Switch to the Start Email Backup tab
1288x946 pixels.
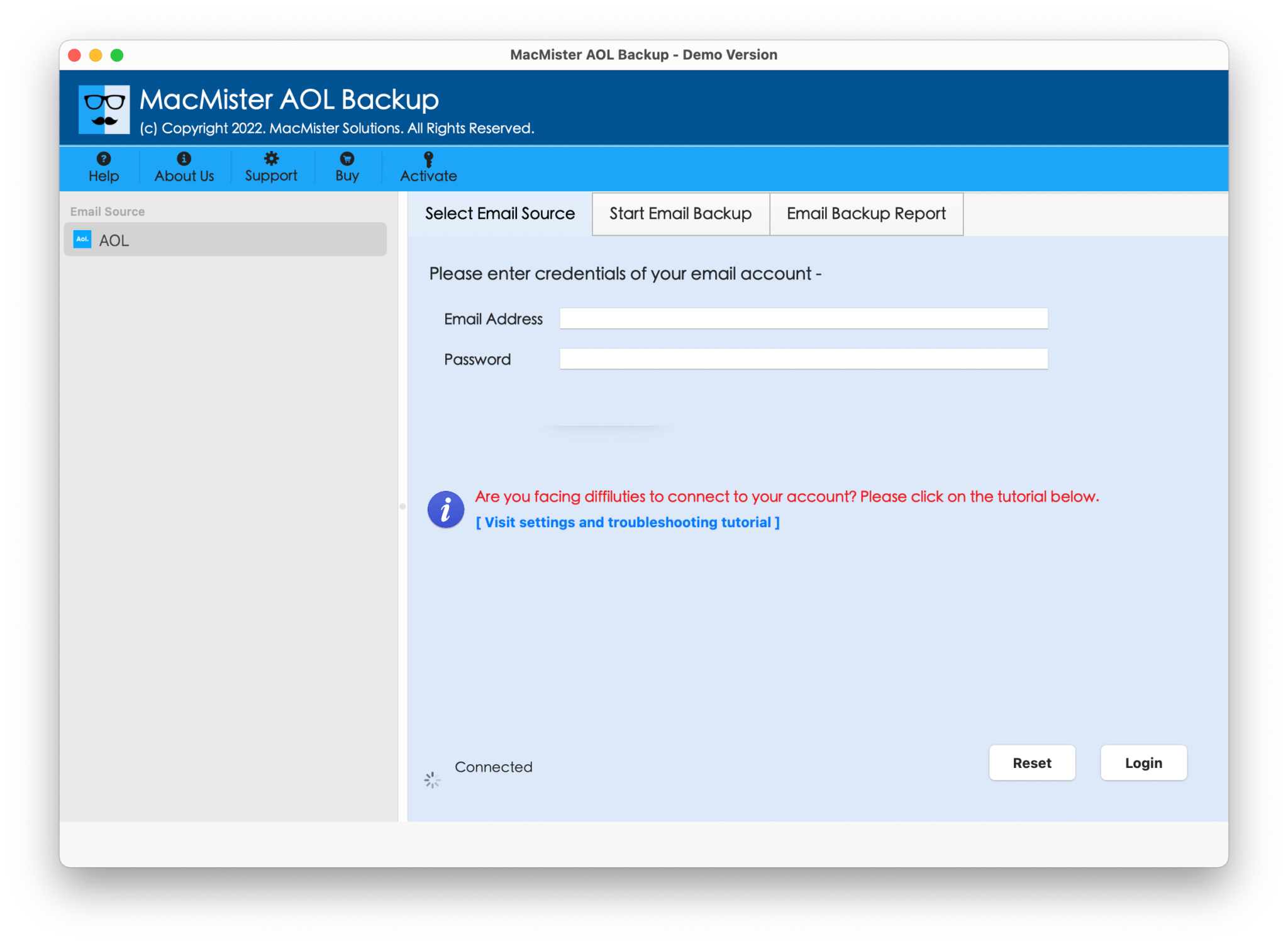click(680, 214)
